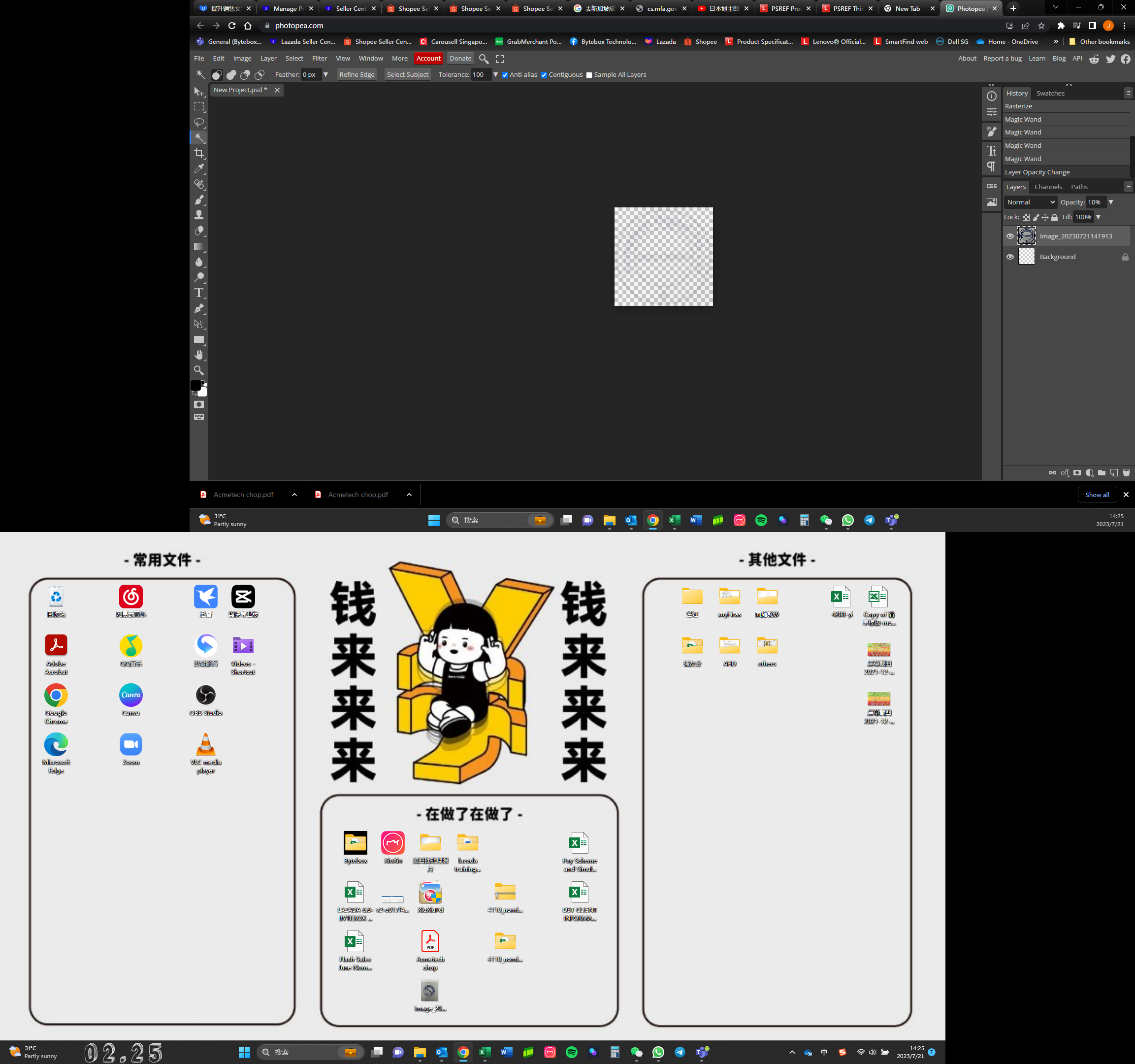Screen dimensions: 1135x1064
Task: Click the foreground black color swatch
Action: (x=195, y=386)
